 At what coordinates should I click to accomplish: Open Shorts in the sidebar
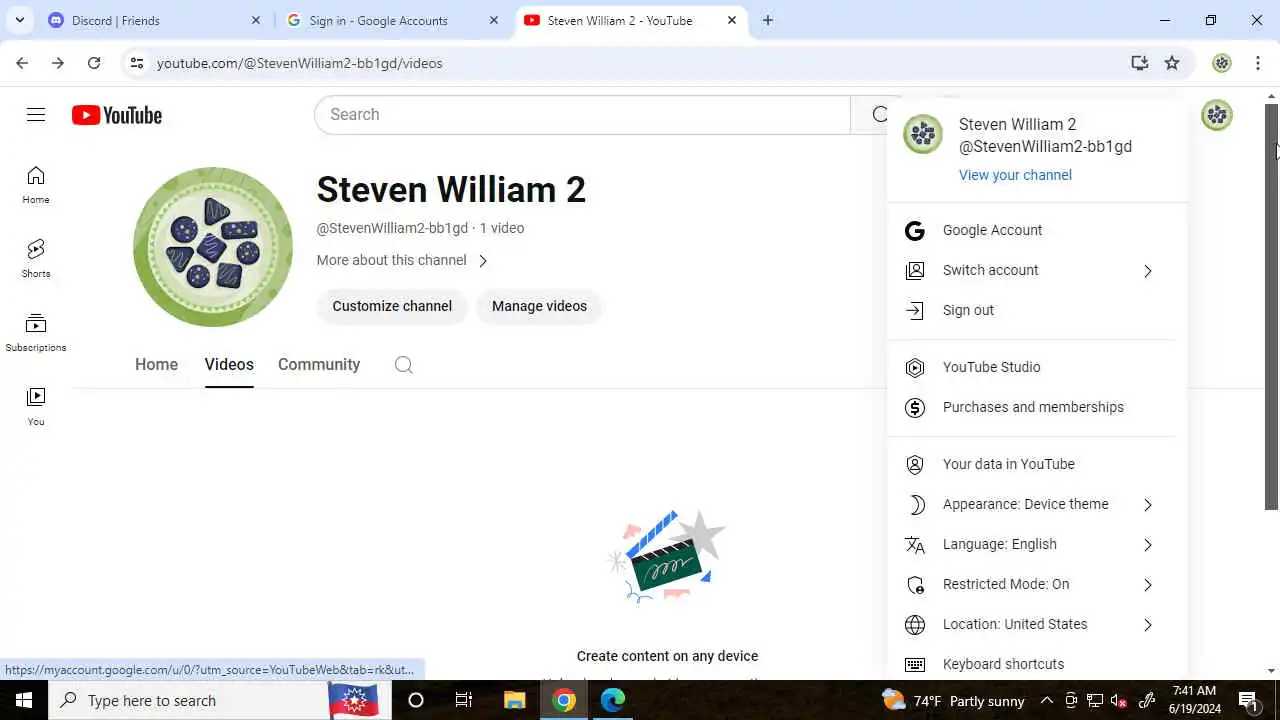[36, 260]
